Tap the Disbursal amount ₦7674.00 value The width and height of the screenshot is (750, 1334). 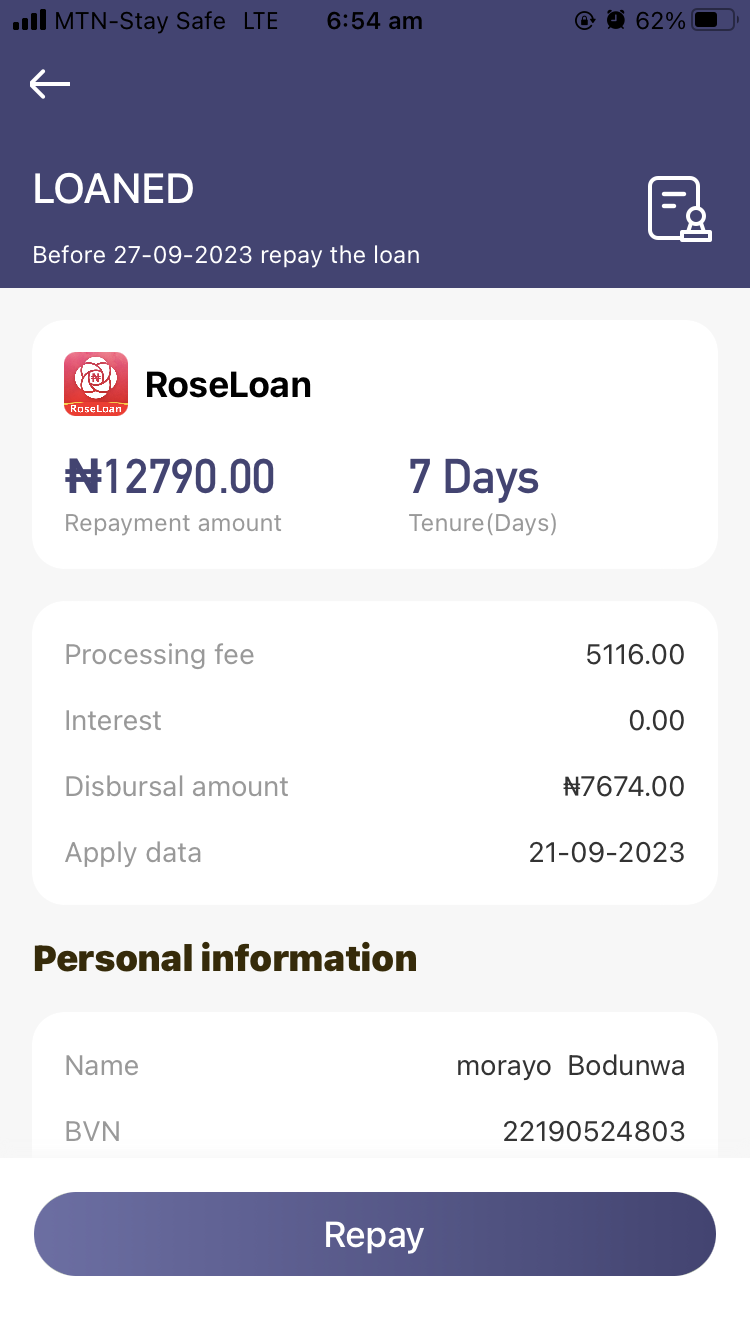coord(623,787)
